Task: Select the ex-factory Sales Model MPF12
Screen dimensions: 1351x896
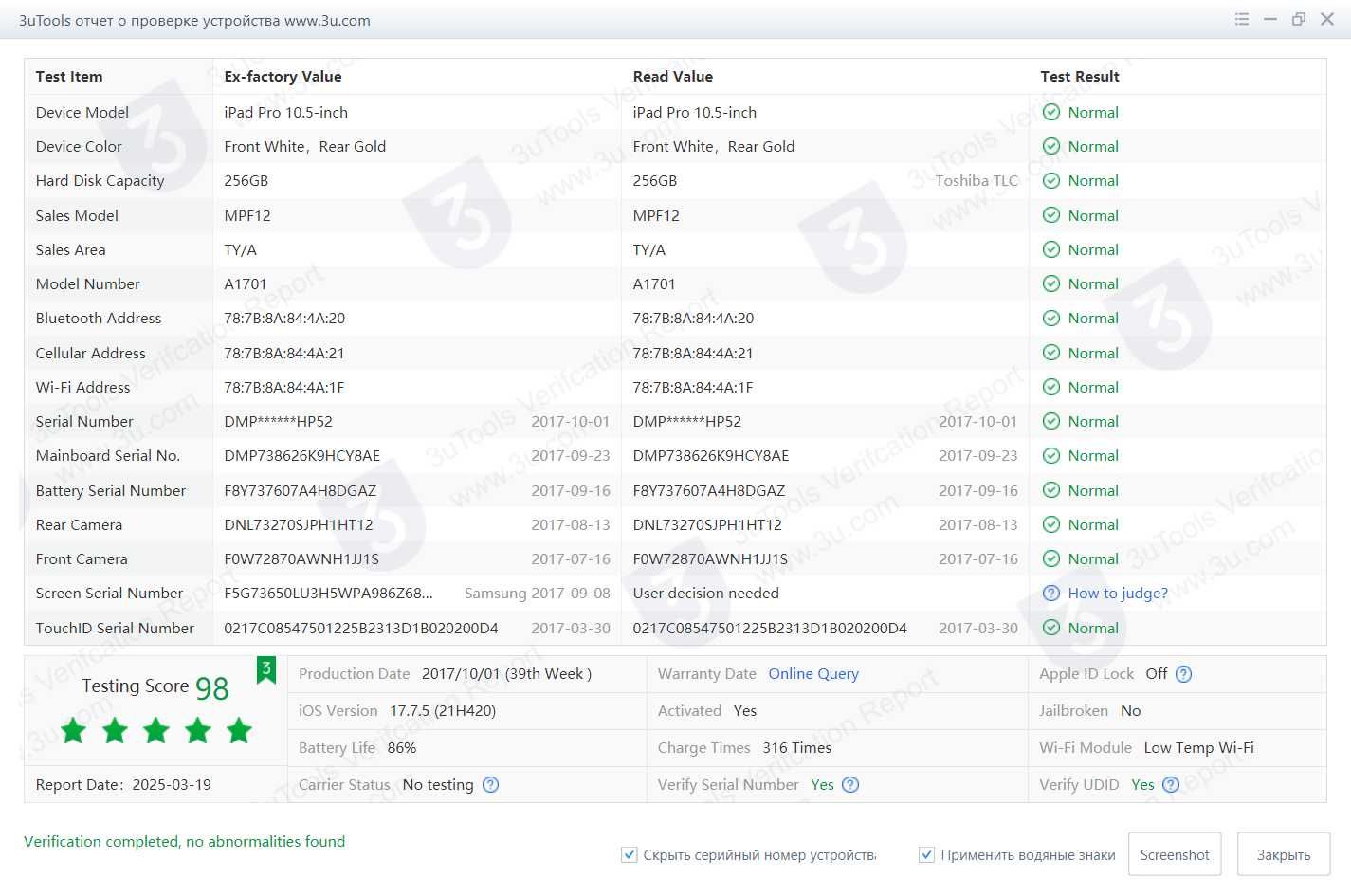Action: tap(247, 215)
